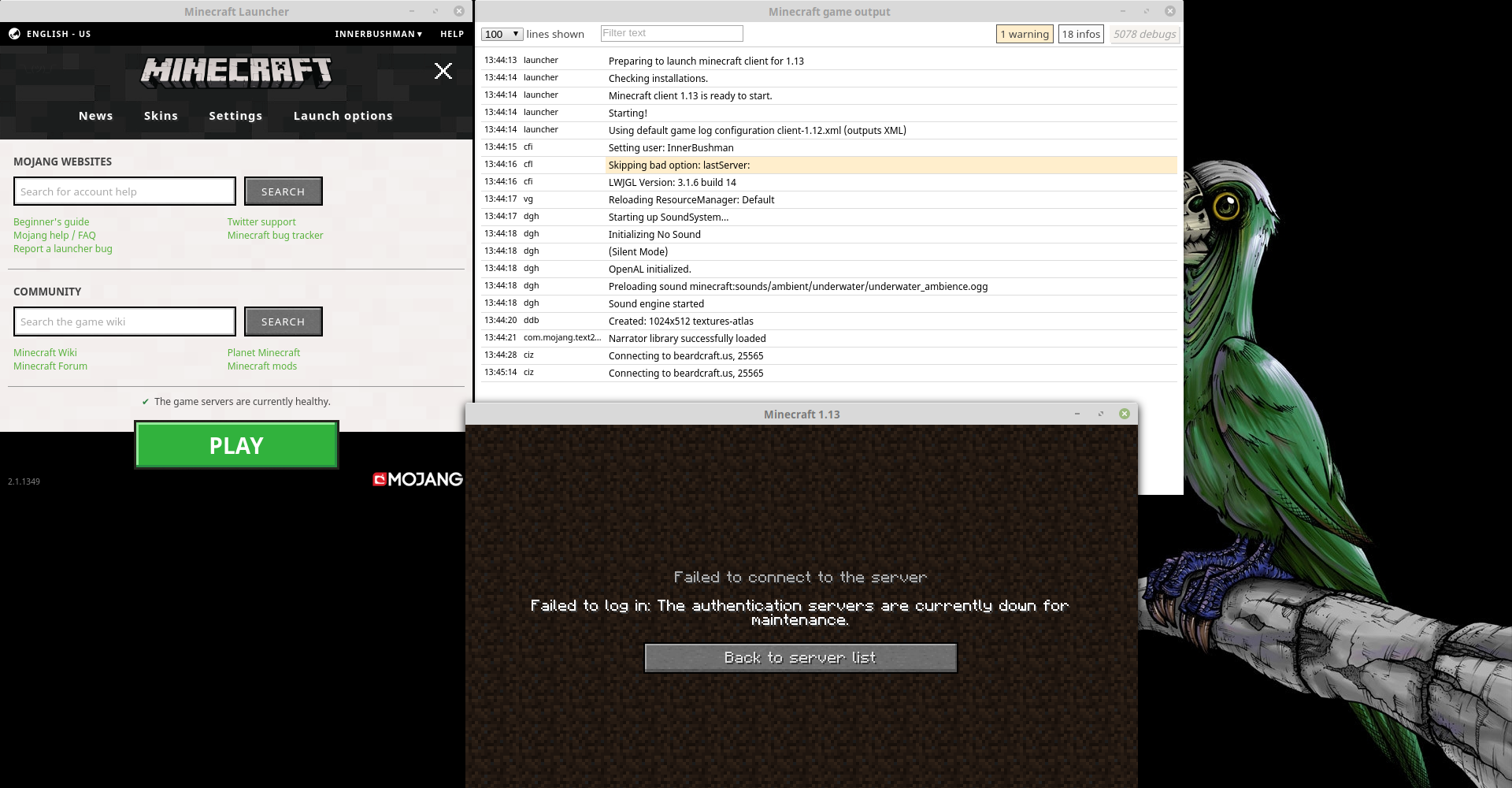Close the Minecraft 1.13 game window
This screenshot has height=788, width=1512.
point(1125,414)
